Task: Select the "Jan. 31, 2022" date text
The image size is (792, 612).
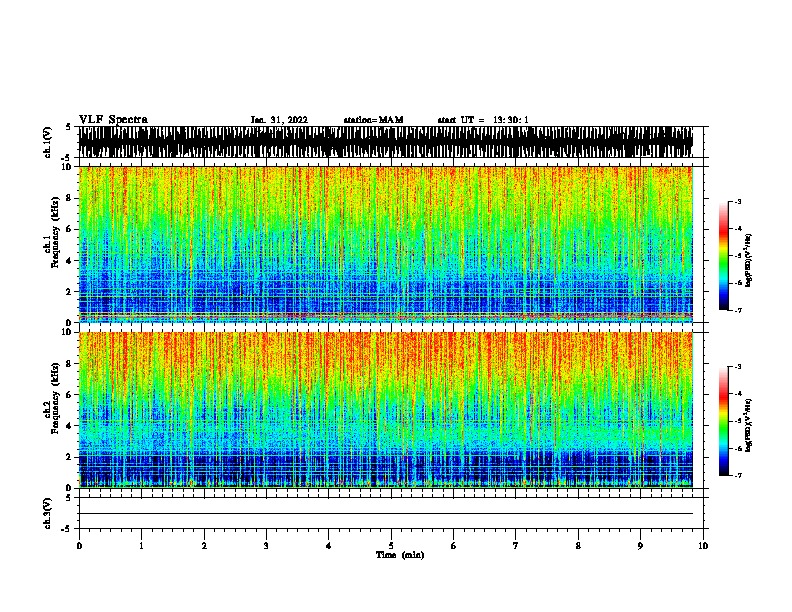Action: pyautogui.click(x=279, y=120)
